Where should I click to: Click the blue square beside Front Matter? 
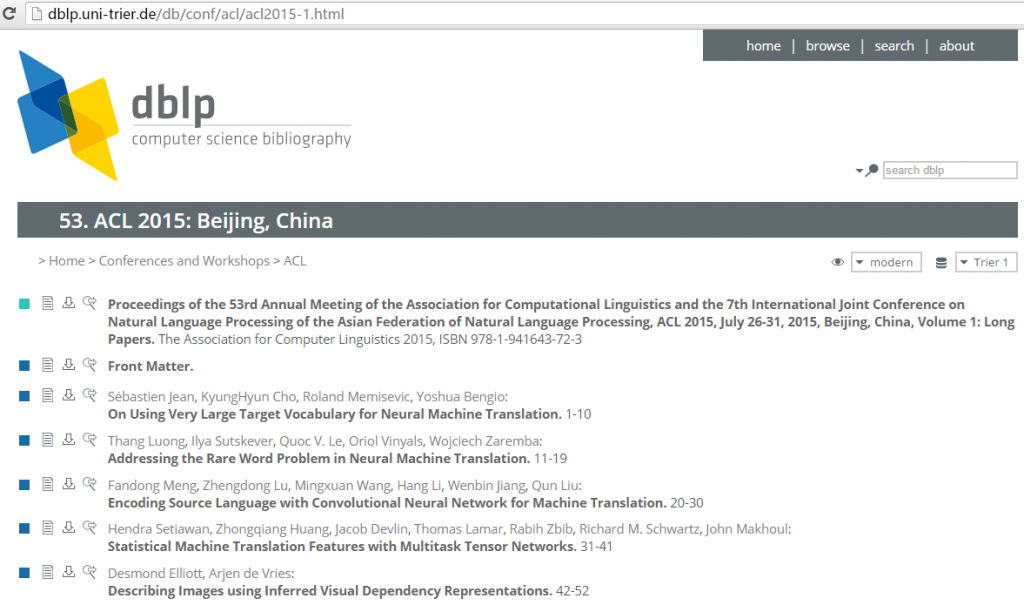pyautogui.click(x=24, y=366)
